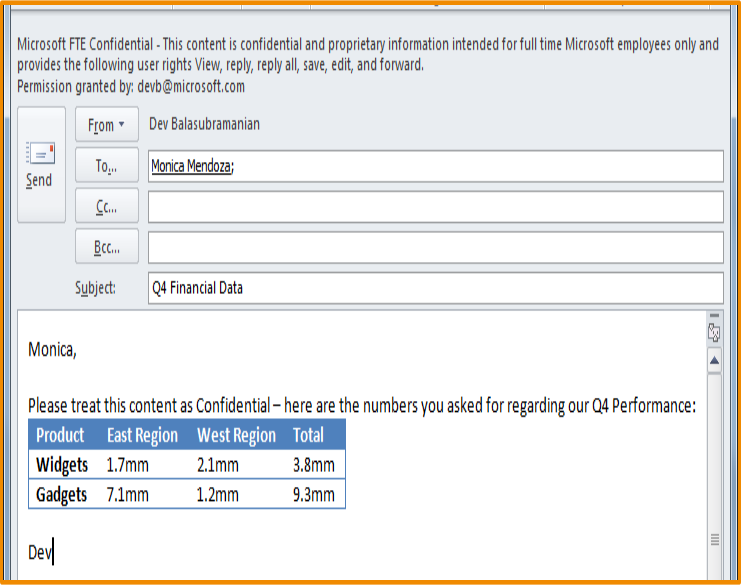The width and height of the screenshot is (741, 585).
Task: Click the Microsoft FTE Confidential permission banner
Action: [368, 54]
